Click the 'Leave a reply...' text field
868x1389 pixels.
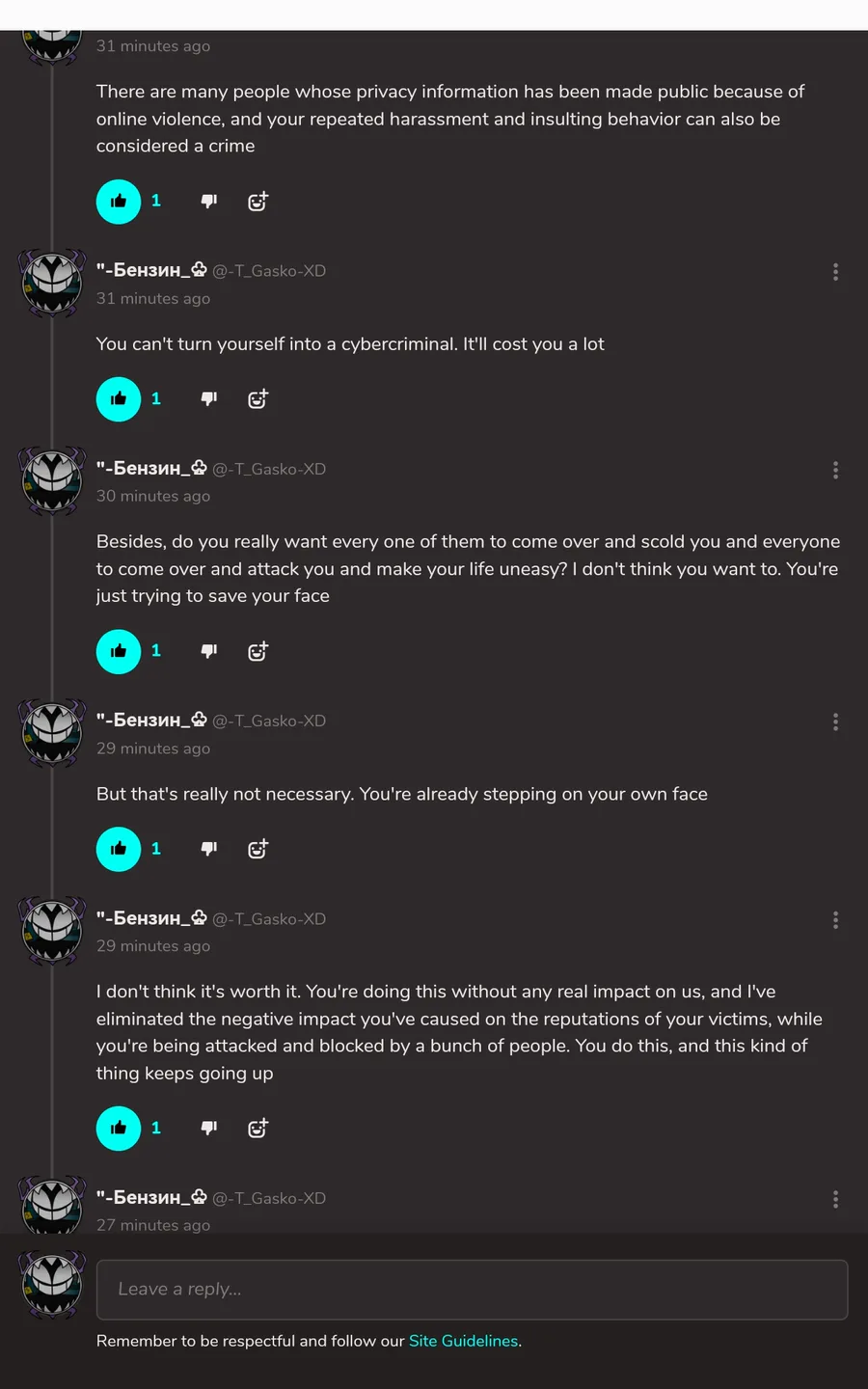pos(472,1290)
